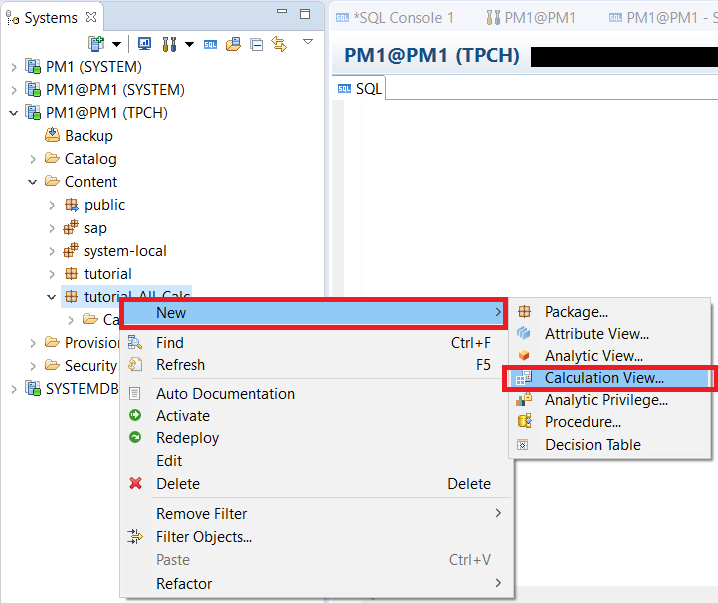Expand the public package
Viewport: 718px width, 603px height.
pos(52,205)
